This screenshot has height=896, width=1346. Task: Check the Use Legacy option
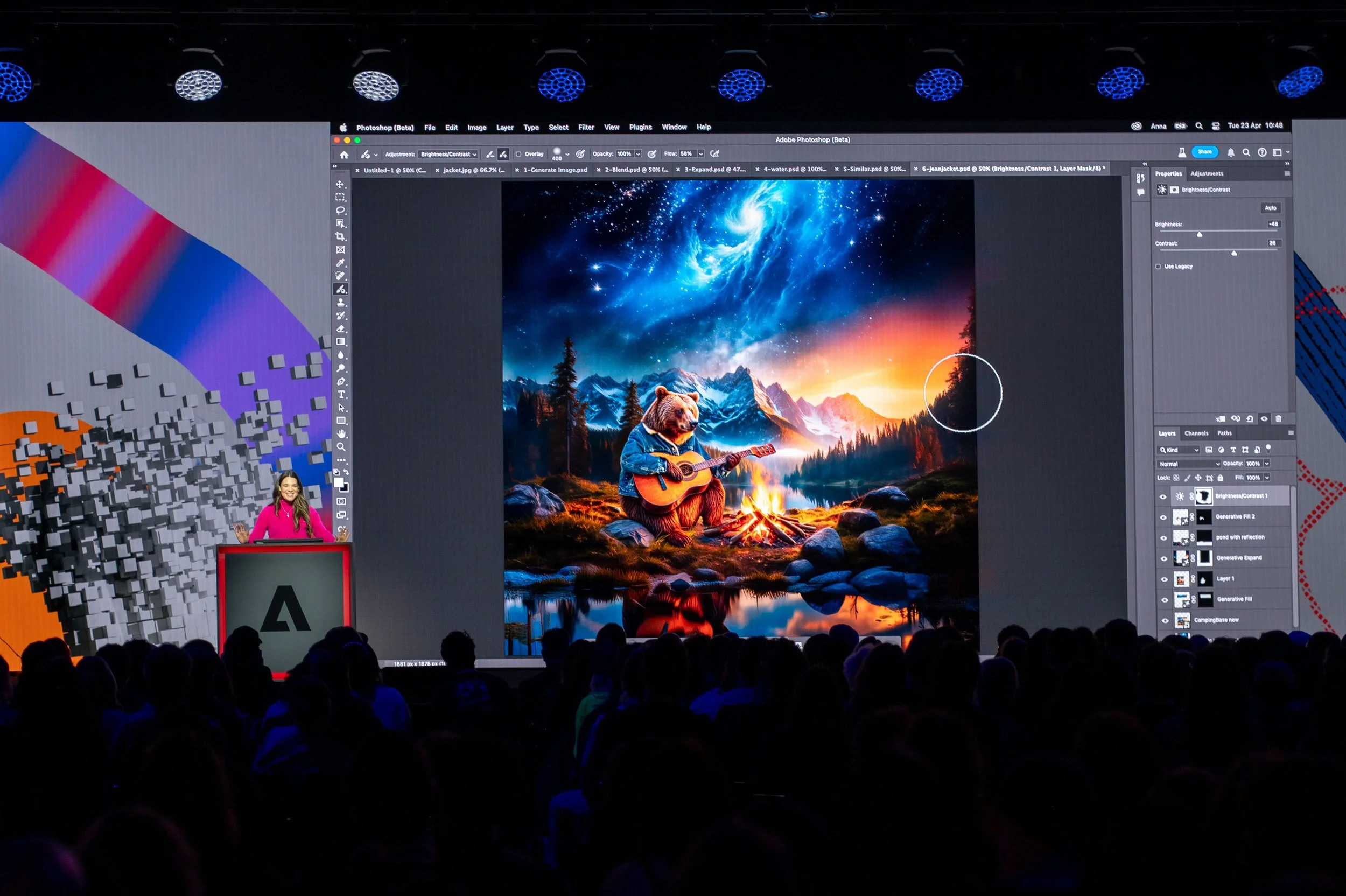1158,267
